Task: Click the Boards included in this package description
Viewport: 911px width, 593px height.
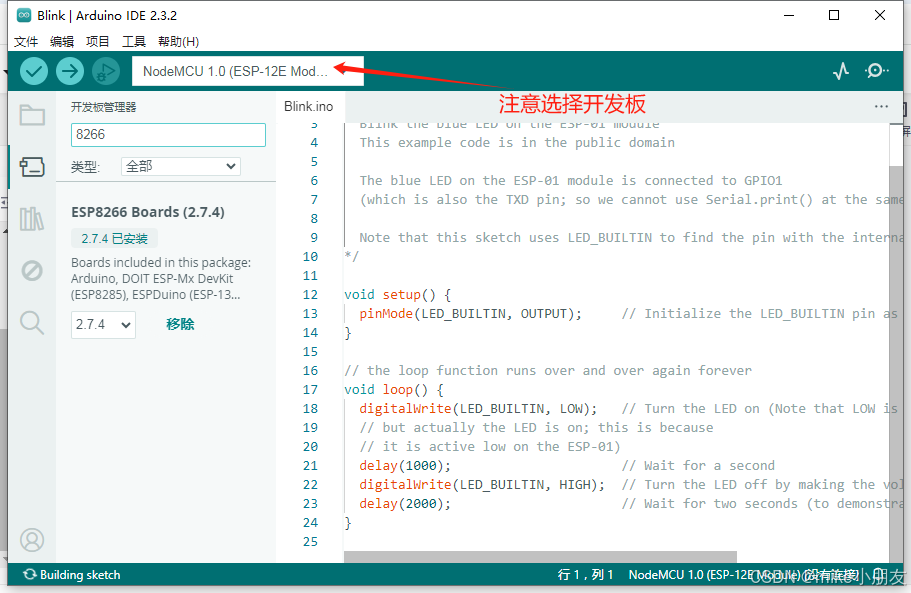Action: (x=161, y=279)
